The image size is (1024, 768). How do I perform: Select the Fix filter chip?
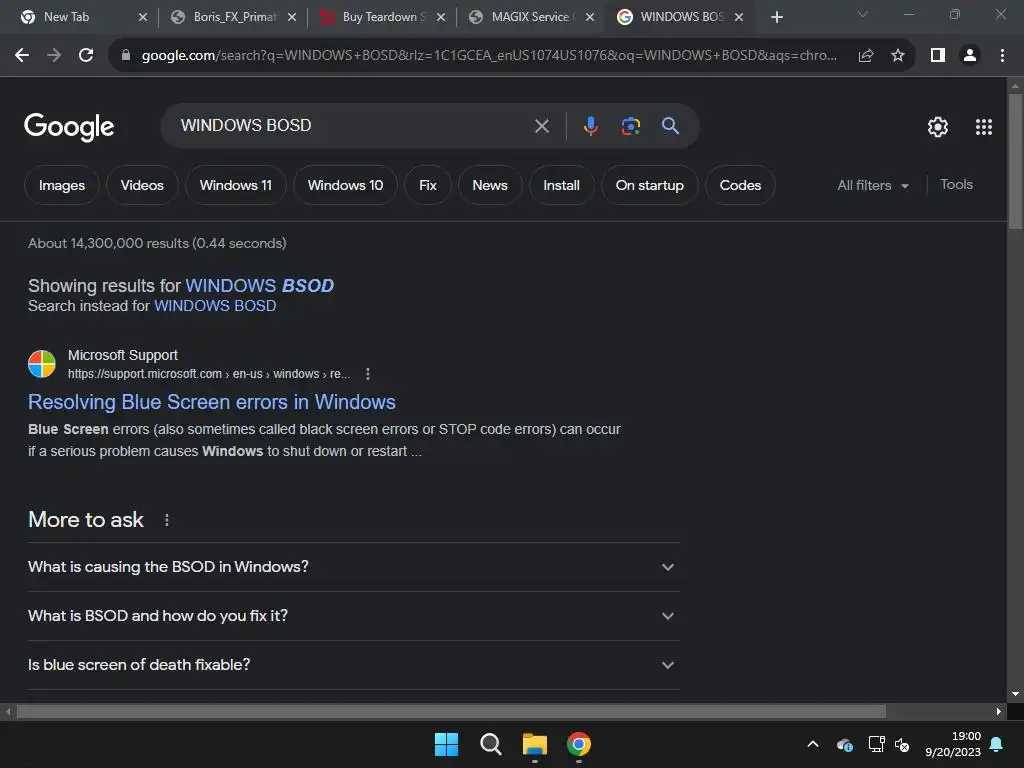(428, 185)
